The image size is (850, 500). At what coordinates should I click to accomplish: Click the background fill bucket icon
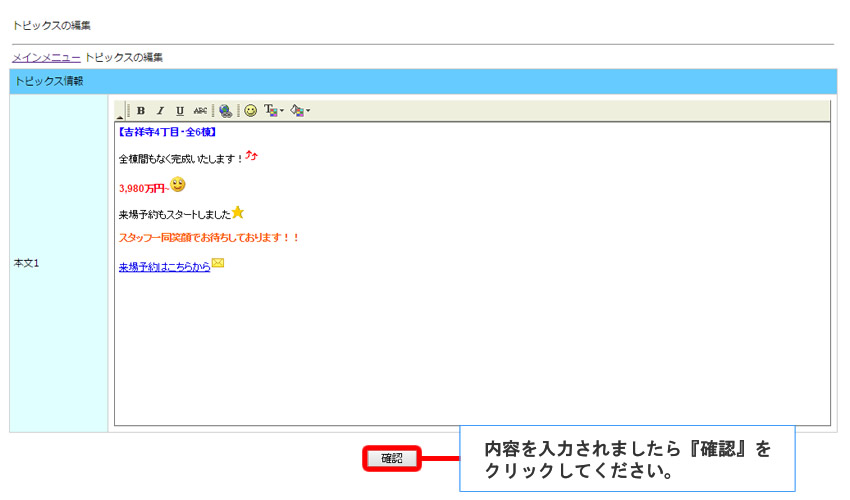(x=297, y=111)
